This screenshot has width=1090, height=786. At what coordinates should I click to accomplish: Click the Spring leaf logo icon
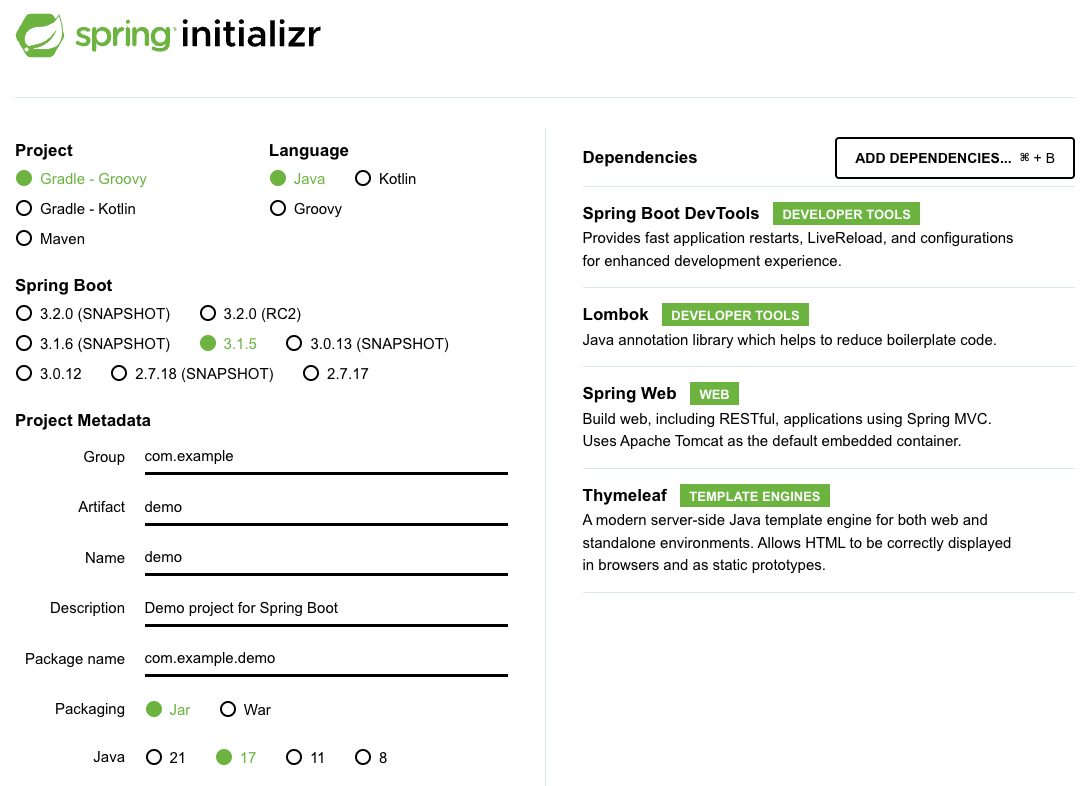(x=40, y=35)
